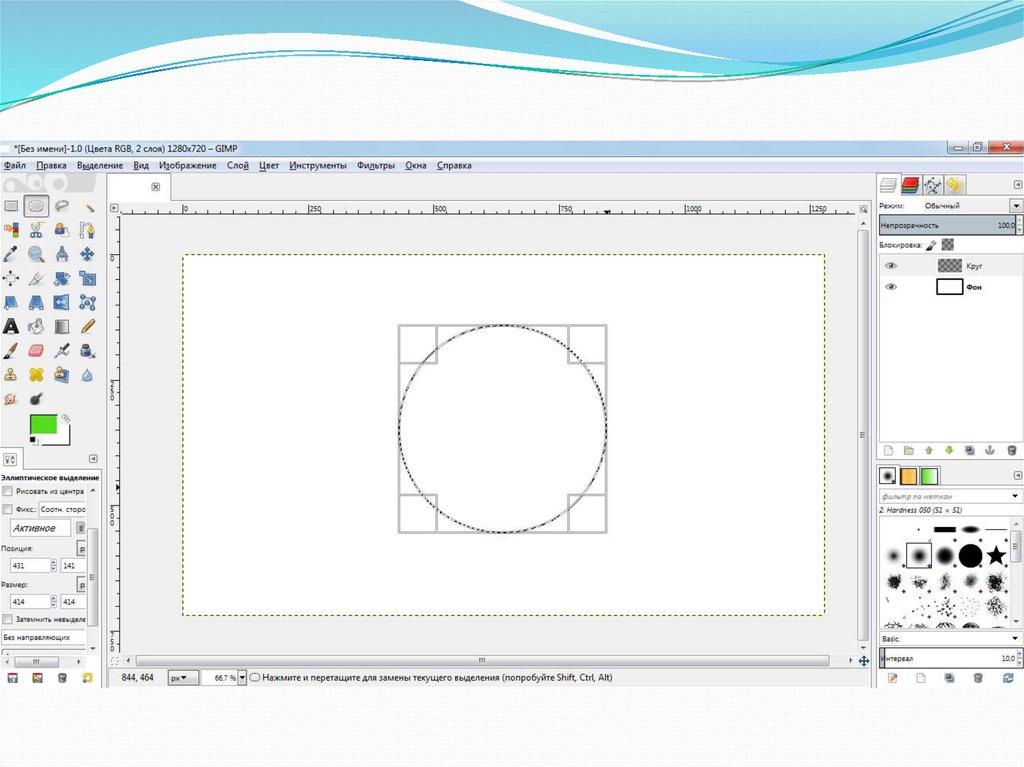This screenshot has width=1024, height=767.
Task: Pick the Text tool in toolbox
Action: (11, 327)
